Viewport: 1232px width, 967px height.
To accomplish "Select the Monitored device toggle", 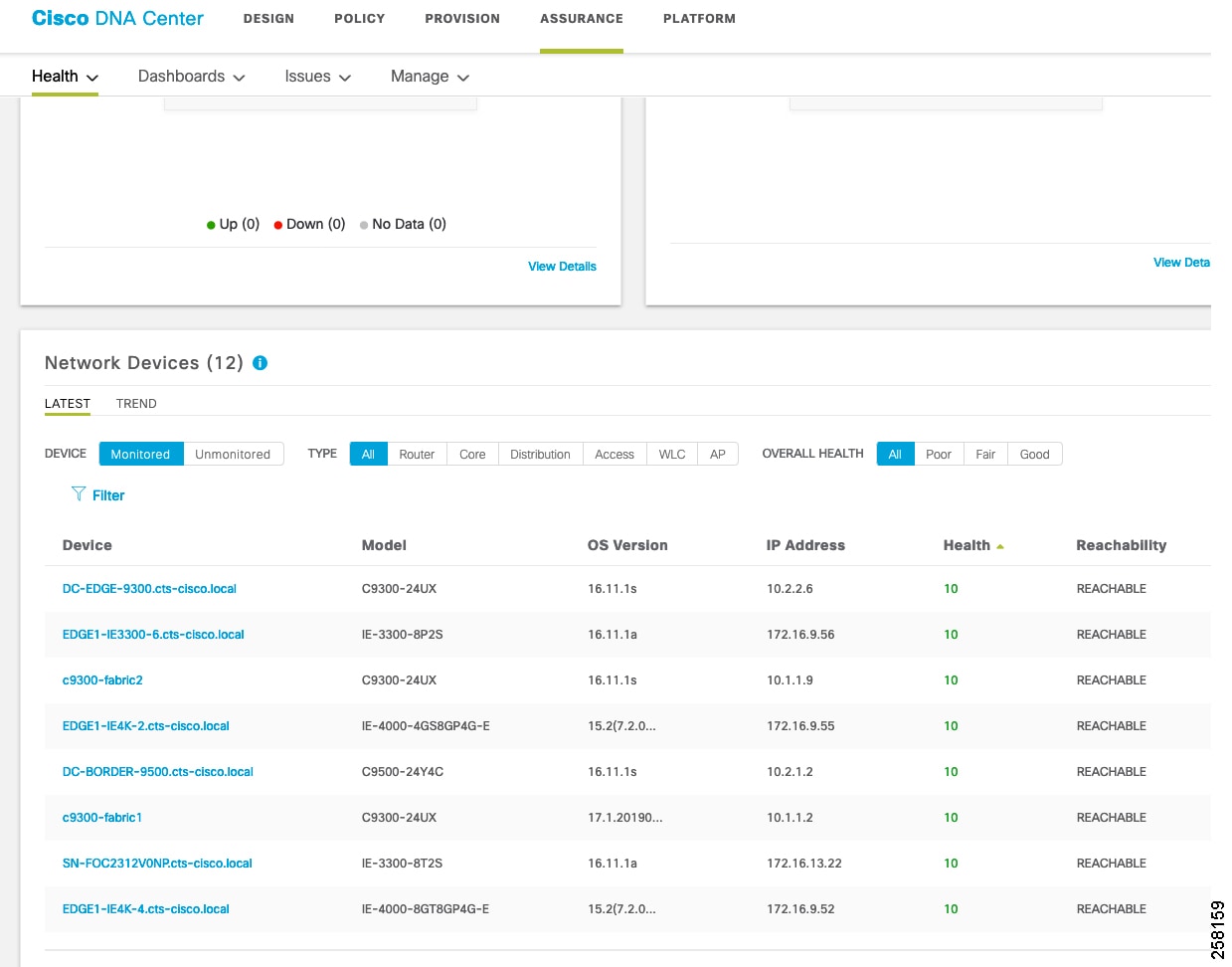I will coord(141,454).
